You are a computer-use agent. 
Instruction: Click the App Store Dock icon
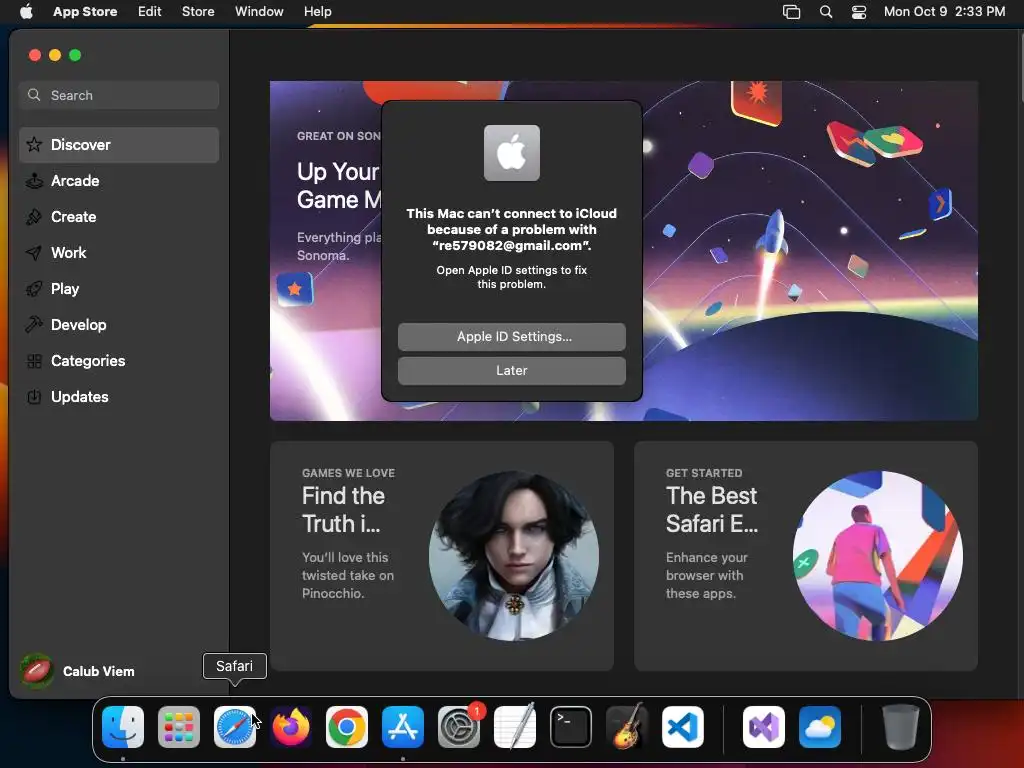tap(403, 727)
